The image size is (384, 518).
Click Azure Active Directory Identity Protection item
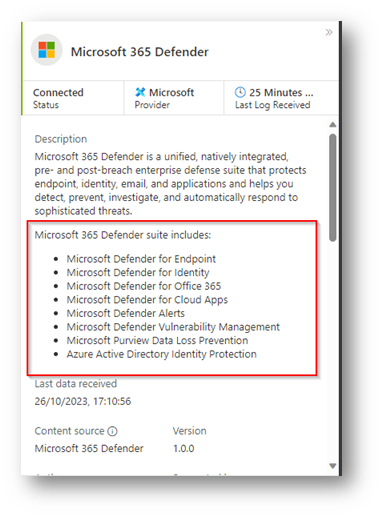point(161,354)
